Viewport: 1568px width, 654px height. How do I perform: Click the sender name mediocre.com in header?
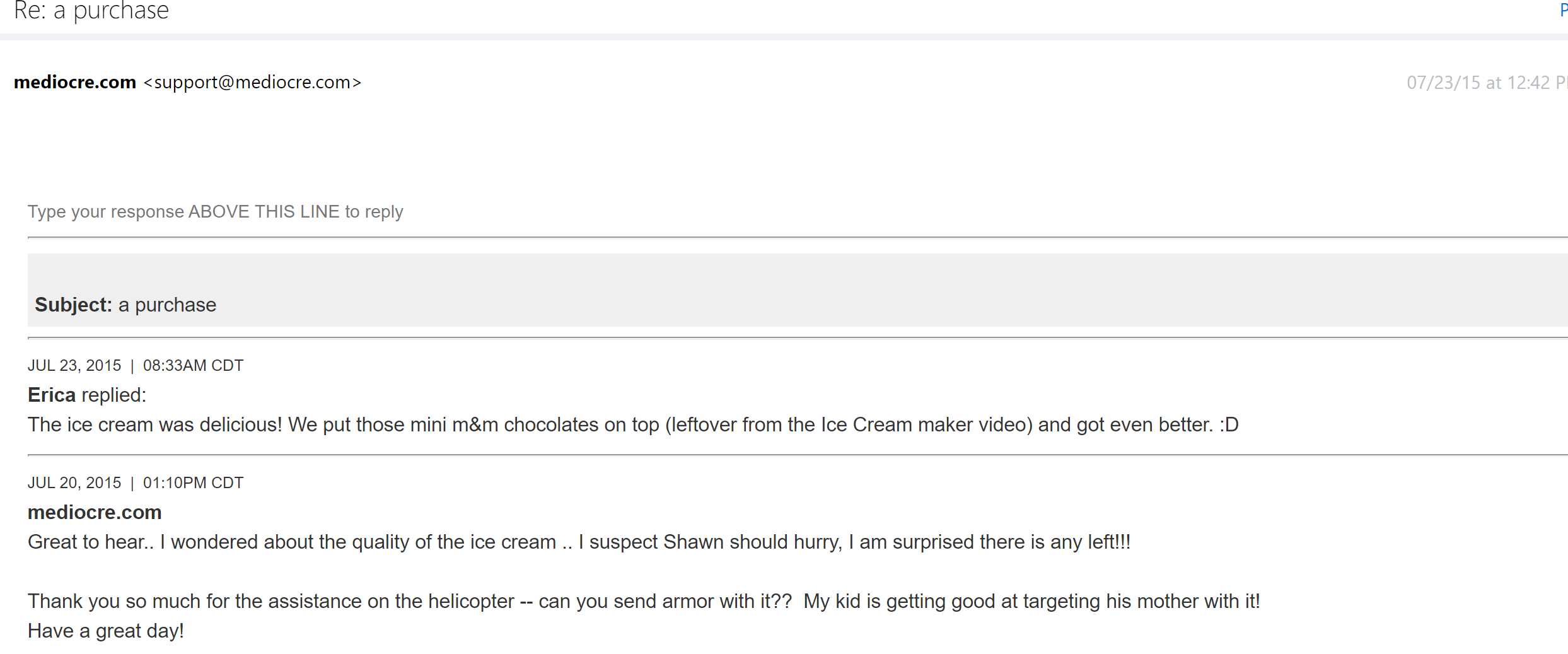pos(75,82)
